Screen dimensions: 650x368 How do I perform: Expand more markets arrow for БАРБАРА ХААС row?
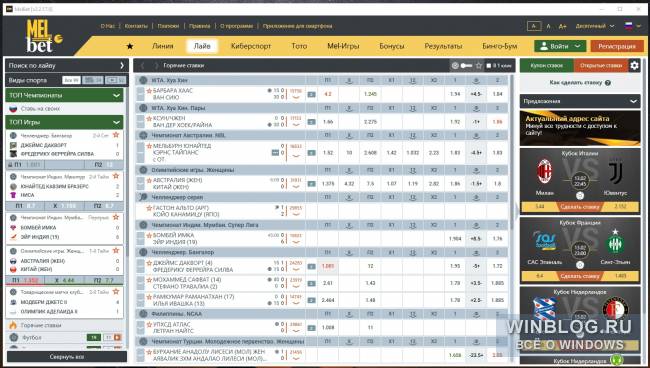296,97
